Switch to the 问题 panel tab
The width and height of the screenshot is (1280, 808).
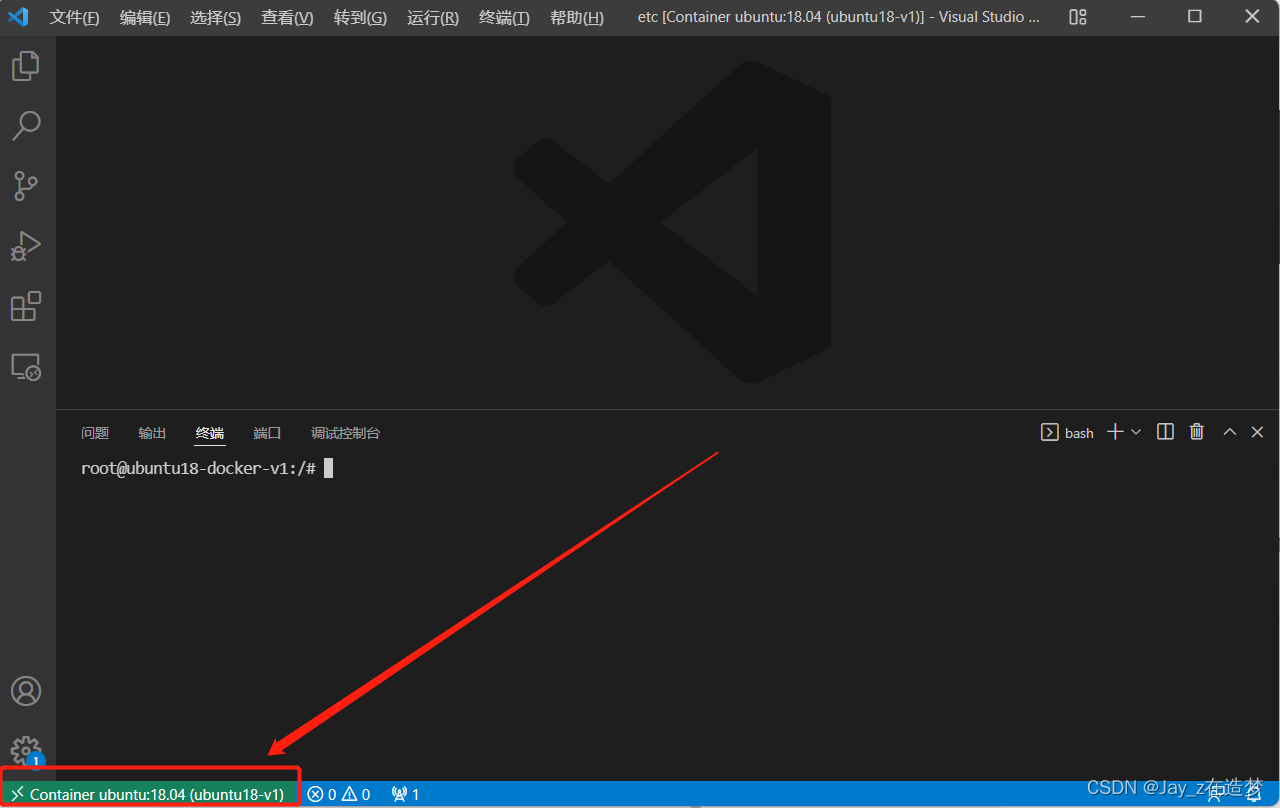click(95, 433)
